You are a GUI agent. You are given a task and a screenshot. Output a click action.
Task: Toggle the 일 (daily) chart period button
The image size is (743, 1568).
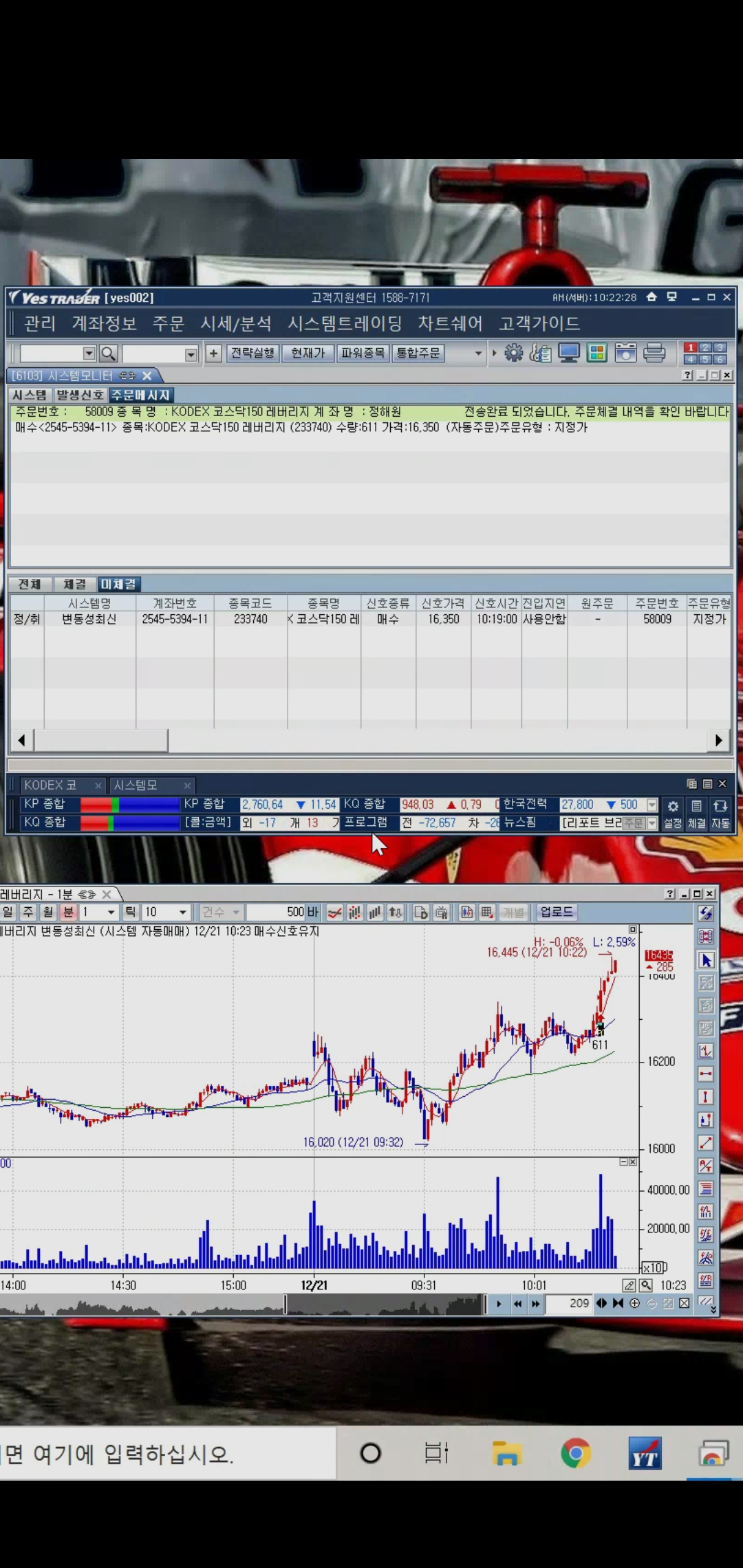8,912
